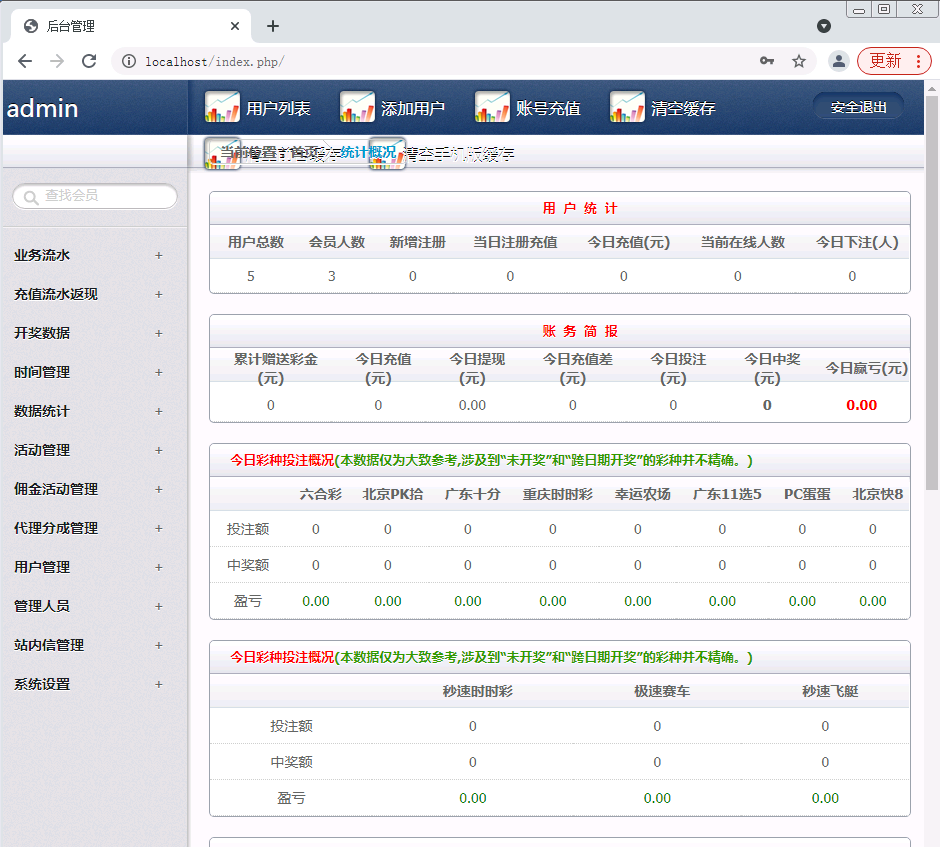Click the chart icon beside 添加用户
Viewport: 940px width, 847px height.
(357, 107)
